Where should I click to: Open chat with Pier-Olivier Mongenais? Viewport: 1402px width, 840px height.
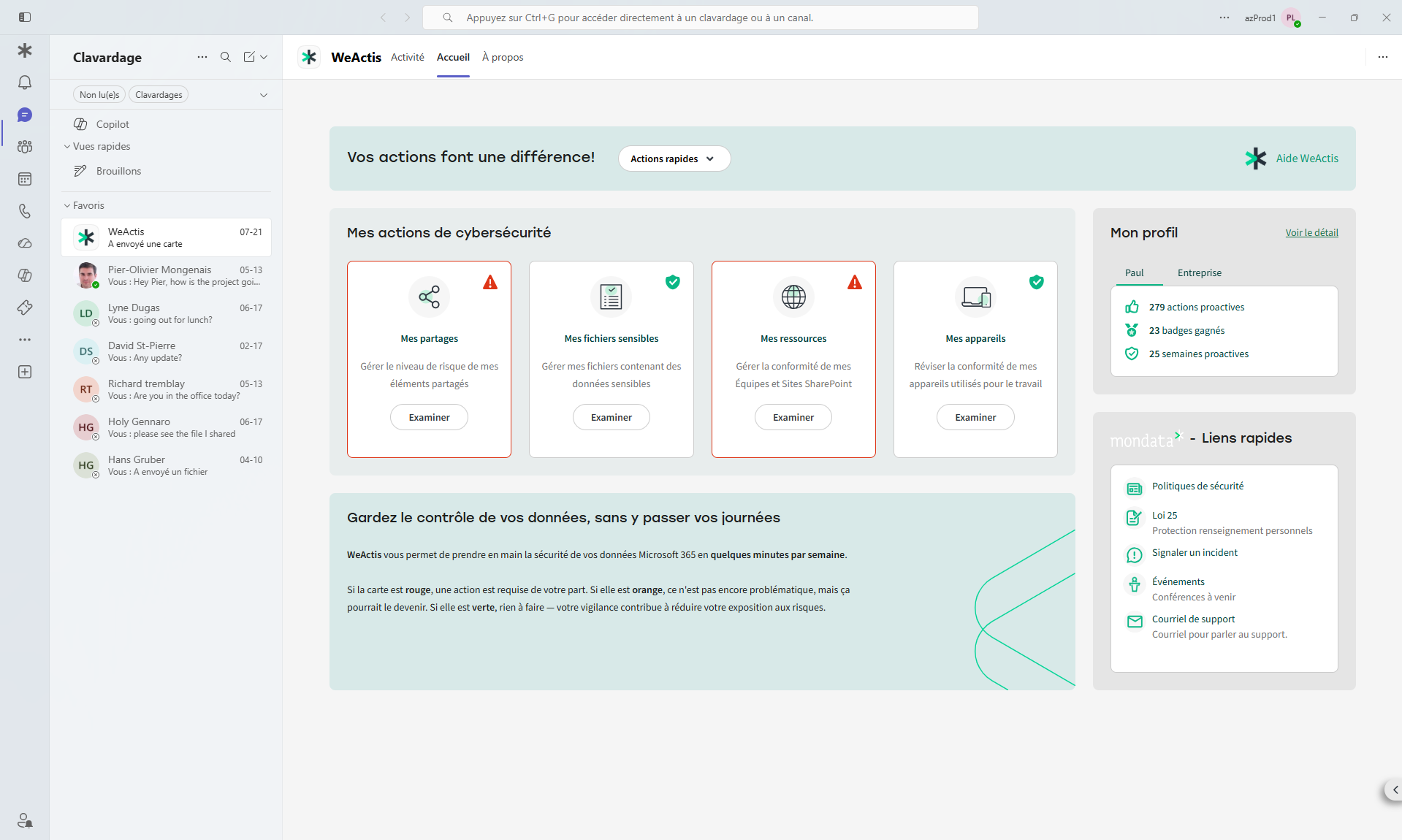(167, 275)
